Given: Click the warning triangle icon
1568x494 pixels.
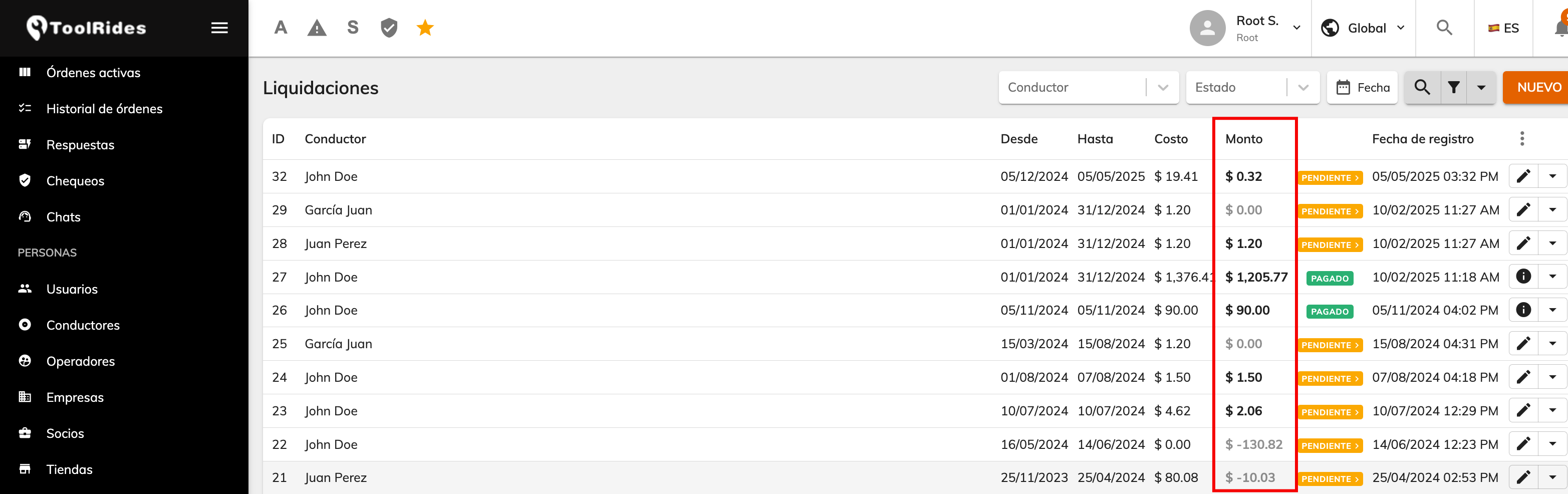Looking at the screenshot, I should pos(317,28).
